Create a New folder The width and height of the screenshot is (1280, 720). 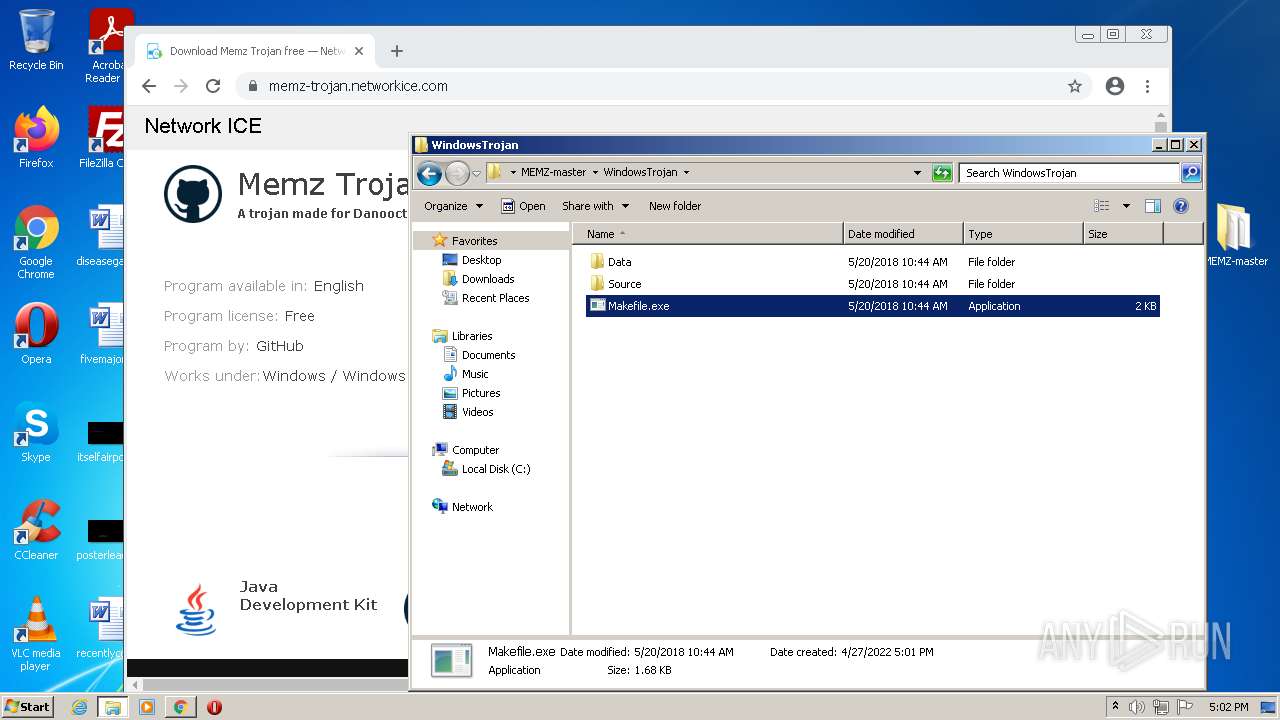(x=675, y=206)
